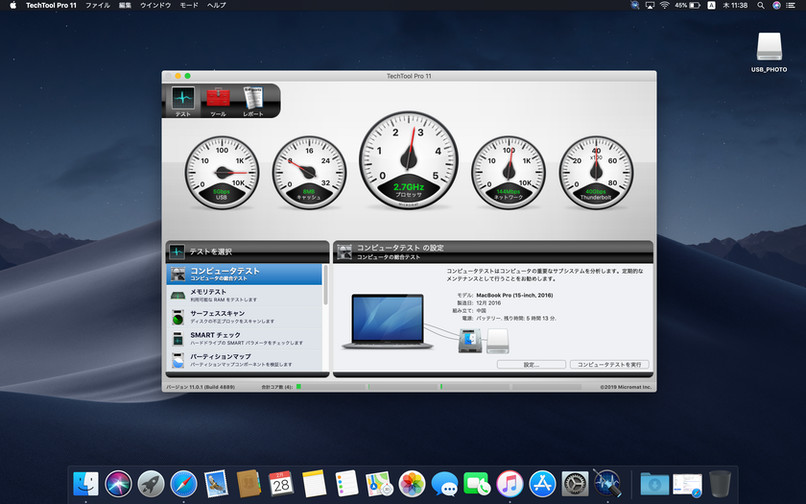Click コンピュータテストを実行 button

(x=609, y=364)
